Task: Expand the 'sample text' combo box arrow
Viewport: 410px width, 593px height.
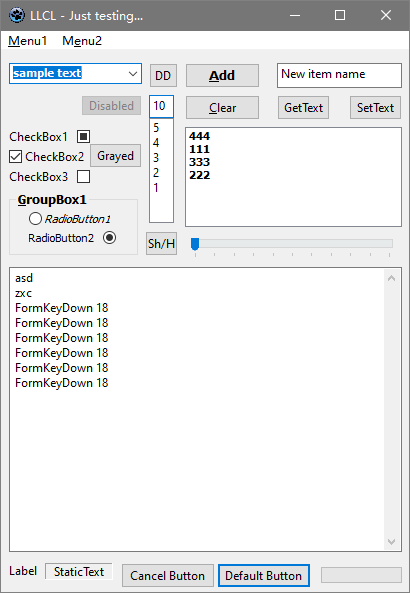Action: (133, 73)
